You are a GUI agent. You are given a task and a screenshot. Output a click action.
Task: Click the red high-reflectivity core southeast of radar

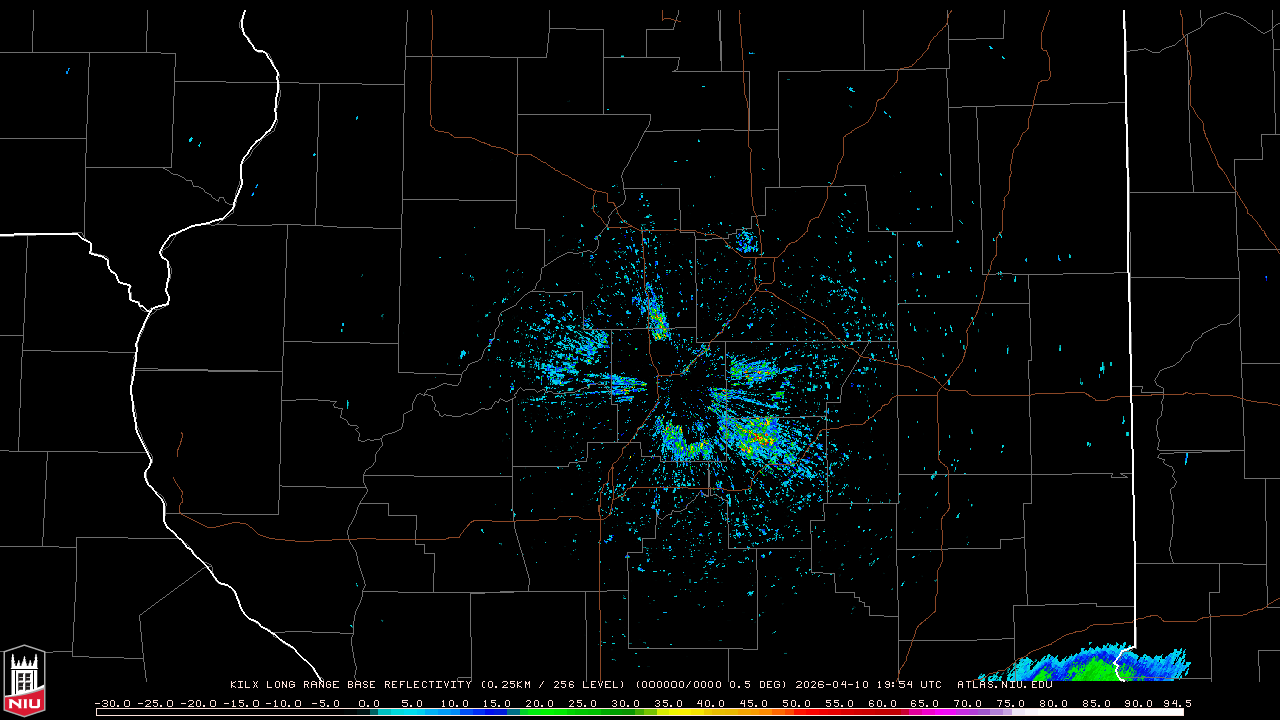click(764, 437)
